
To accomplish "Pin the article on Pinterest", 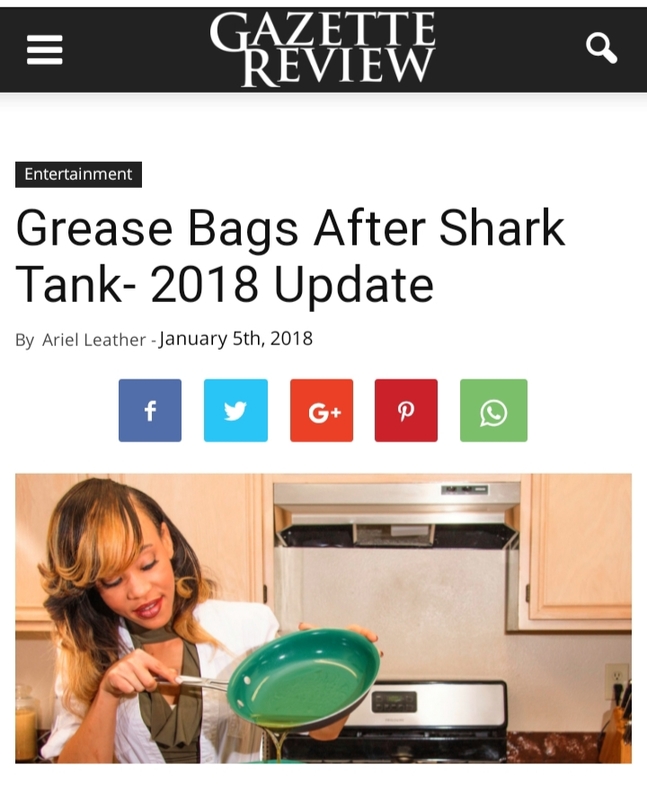I will tap(406, 410).
